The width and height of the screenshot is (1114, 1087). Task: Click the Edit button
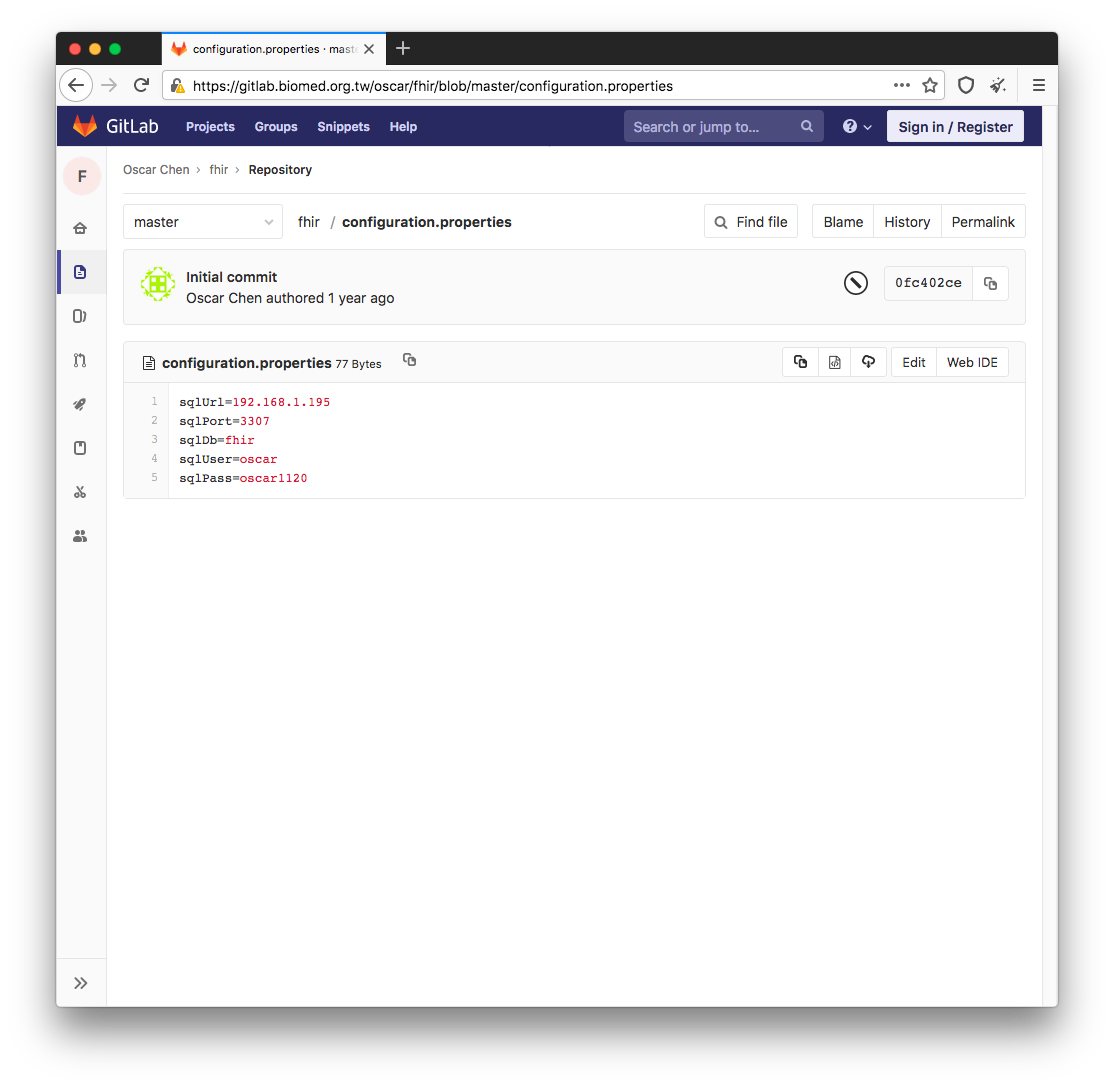(914, 362)
